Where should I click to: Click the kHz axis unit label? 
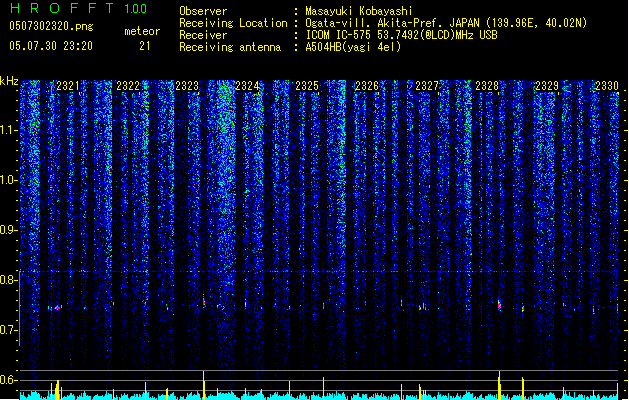(x=9, y=81)
